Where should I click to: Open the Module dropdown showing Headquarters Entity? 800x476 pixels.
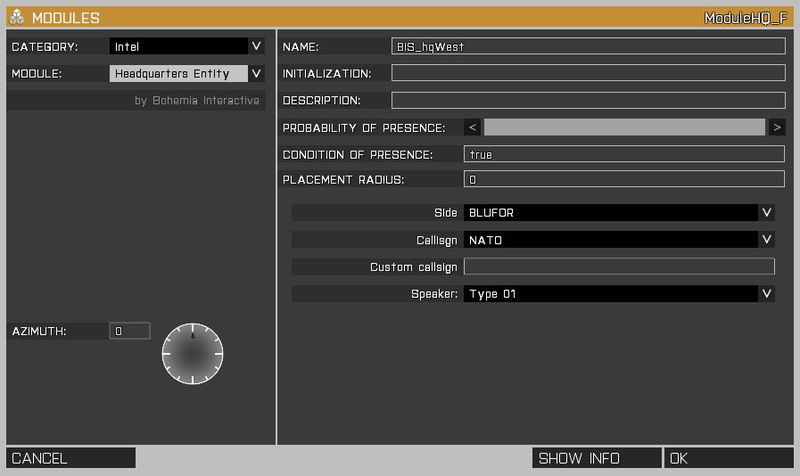[186, 73]
